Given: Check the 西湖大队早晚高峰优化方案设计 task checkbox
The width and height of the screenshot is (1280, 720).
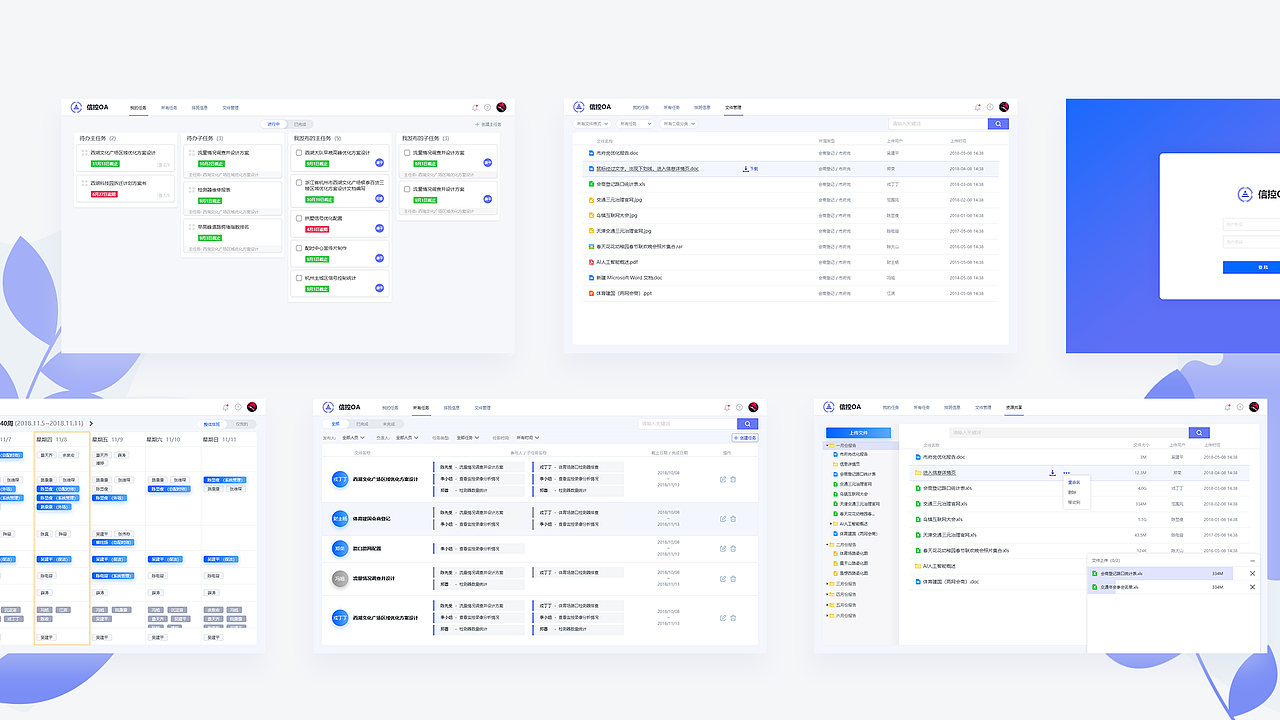Looking at the screenshot, I should point(298,153).
